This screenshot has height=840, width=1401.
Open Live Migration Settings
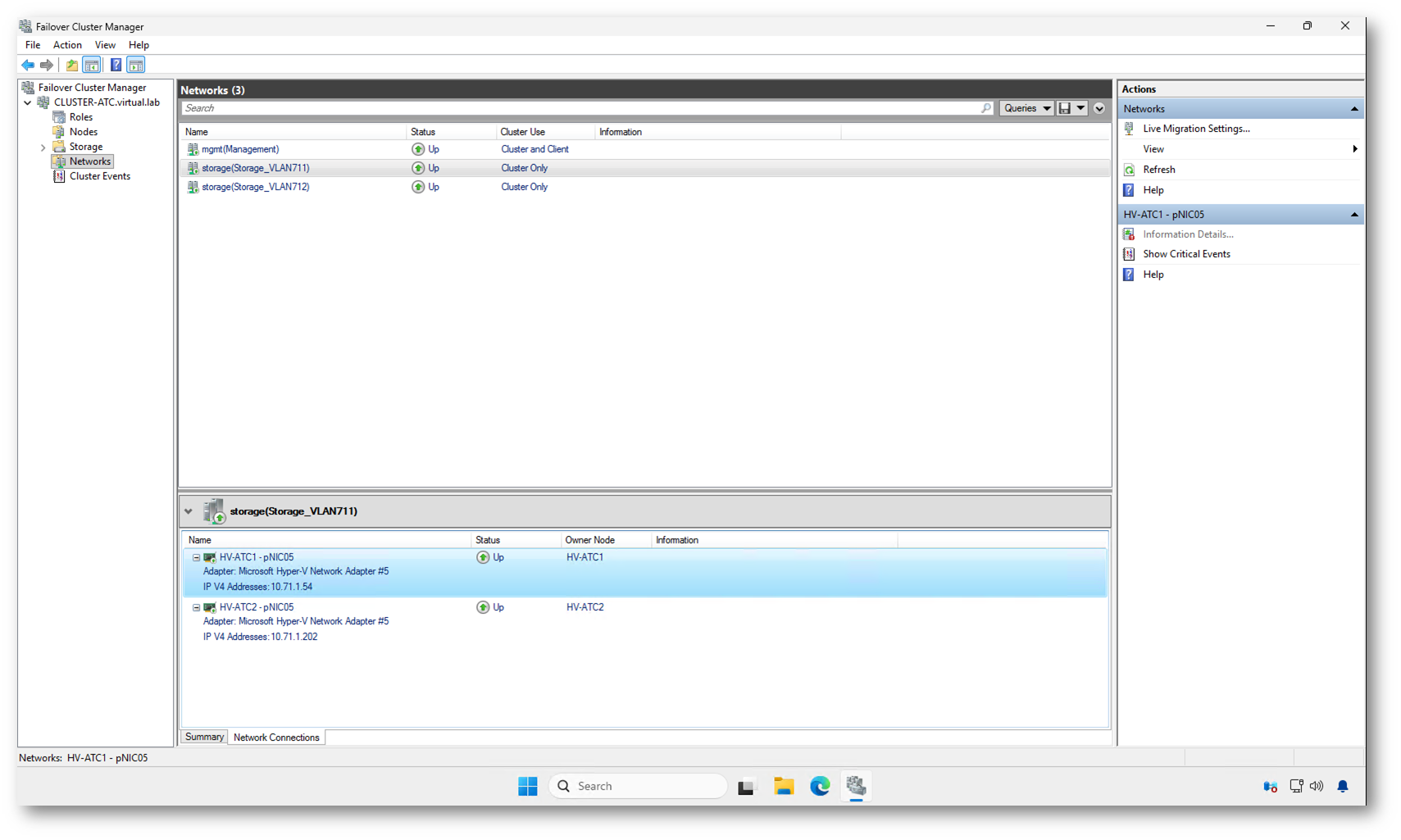1195,129
